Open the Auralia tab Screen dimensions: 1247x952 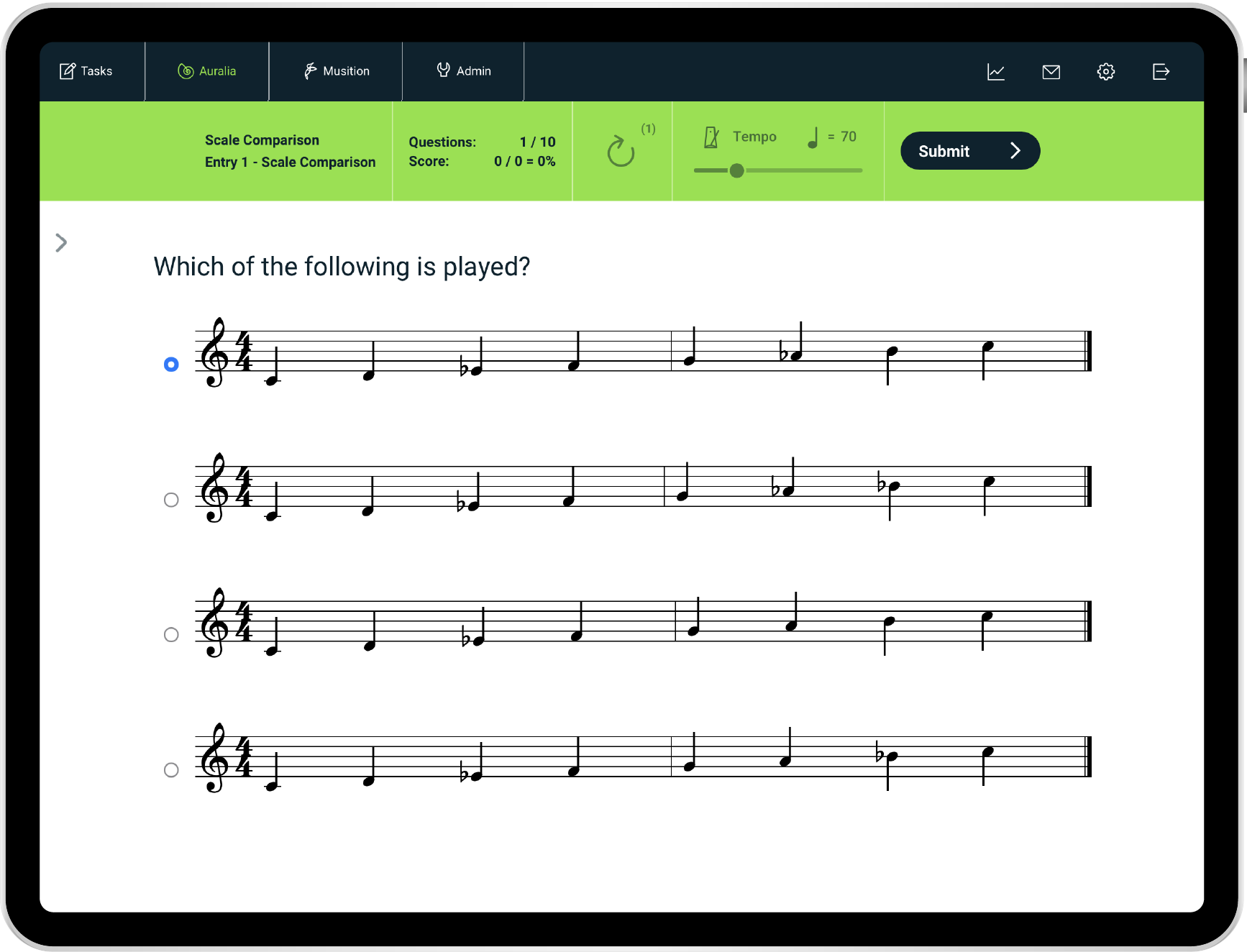coord(207,71)
